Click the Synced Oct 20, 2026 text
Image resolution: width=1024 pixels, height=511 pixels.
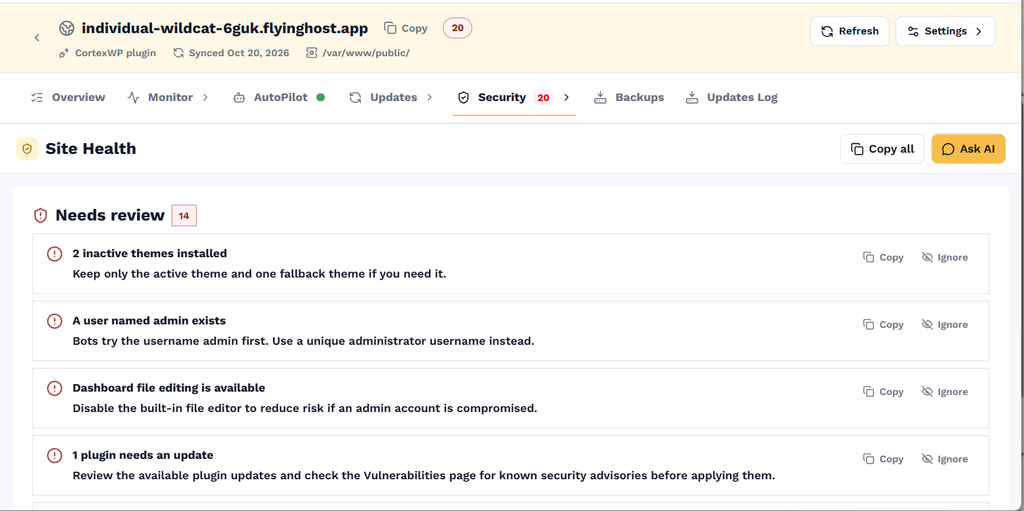tap(238, 53)
